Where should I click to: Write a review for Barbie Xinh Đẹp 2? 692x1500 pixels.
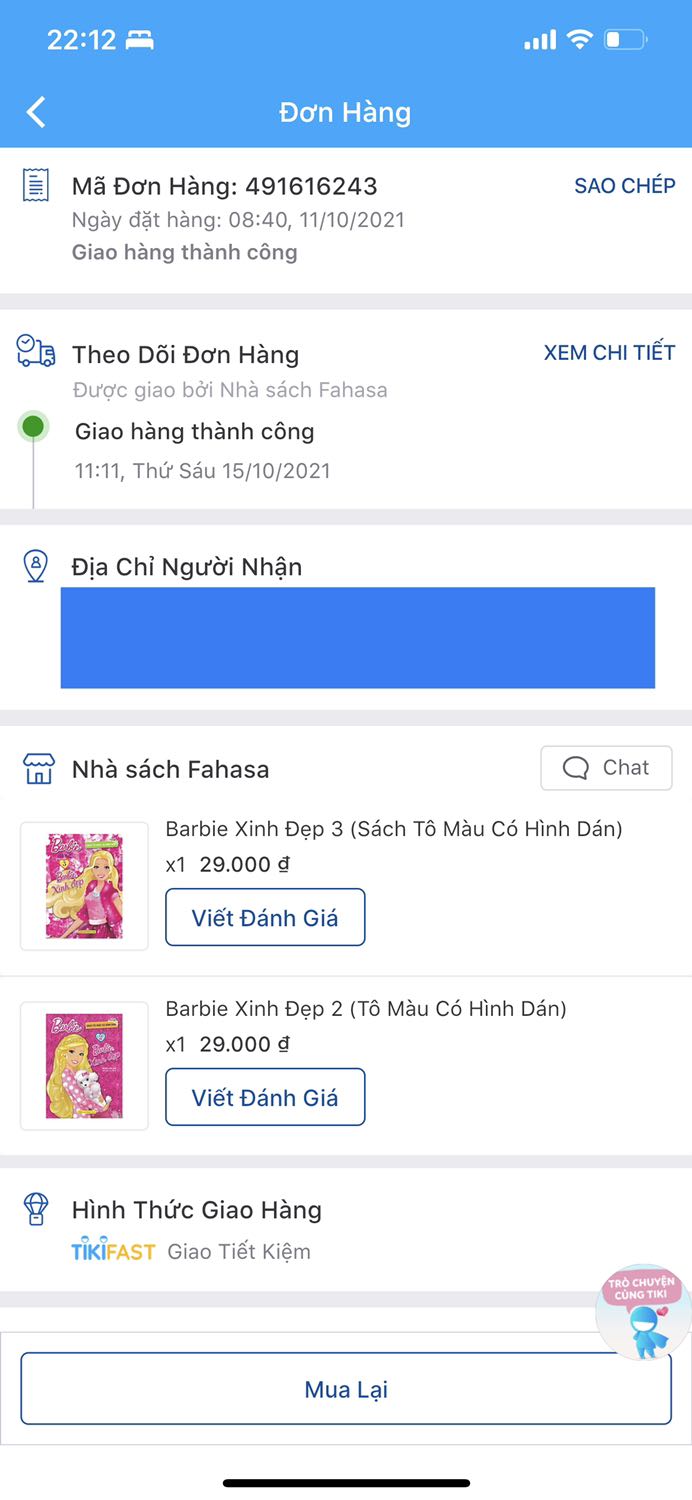click(x=265, y=1097)
